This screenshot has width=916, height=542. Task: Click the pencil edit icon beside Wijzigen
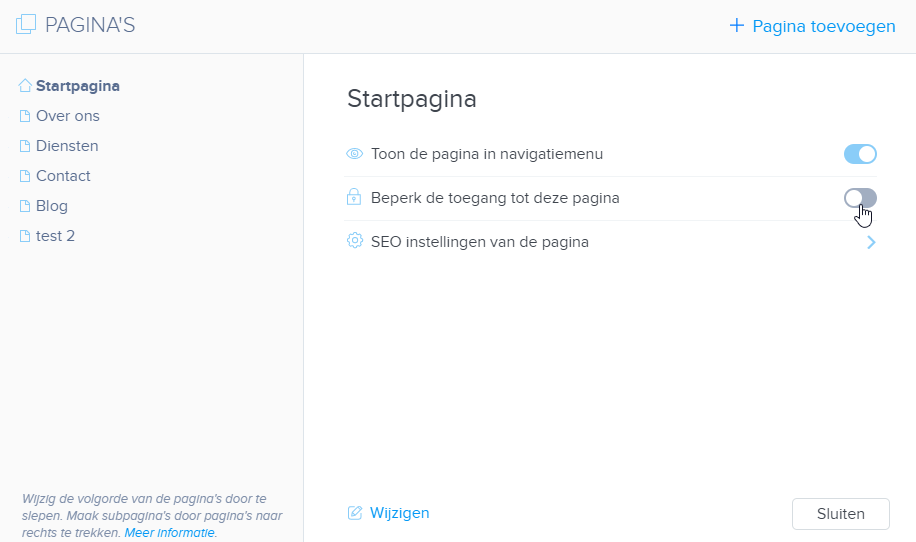click(x=355, y=513)
